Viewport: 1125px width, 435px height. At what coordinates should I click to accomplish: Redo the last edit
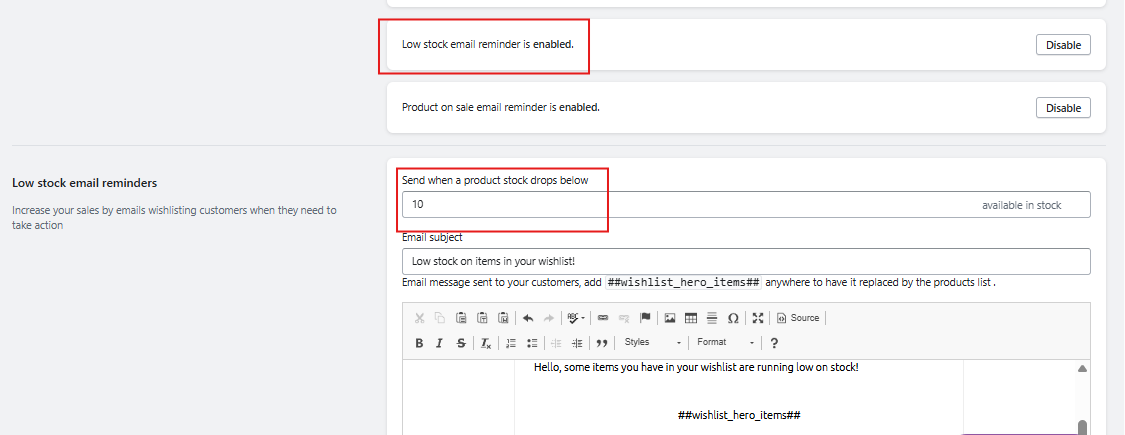549,318
